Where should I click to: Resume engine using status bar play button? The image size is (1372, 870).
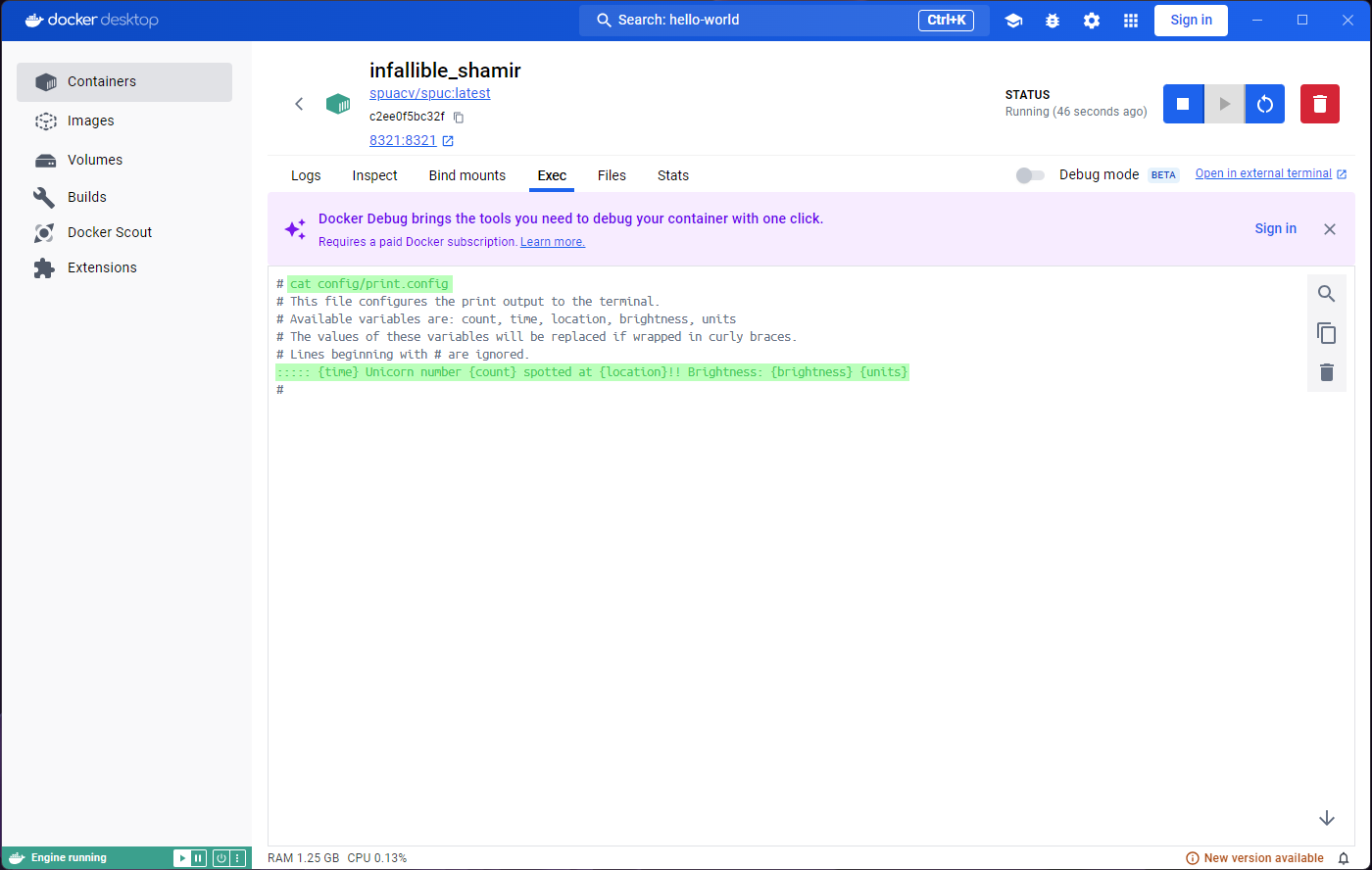pos(182,858)
